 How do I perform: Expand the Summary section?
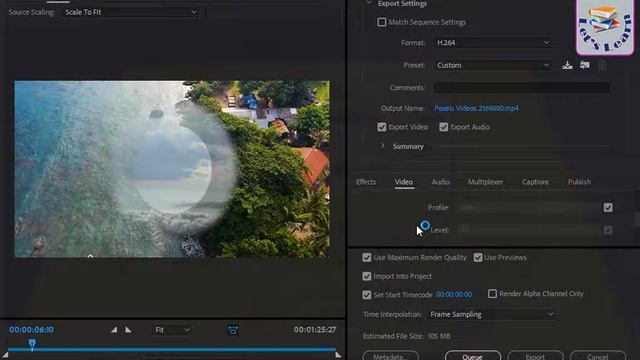pyautogui.click(x=382, y=146)
